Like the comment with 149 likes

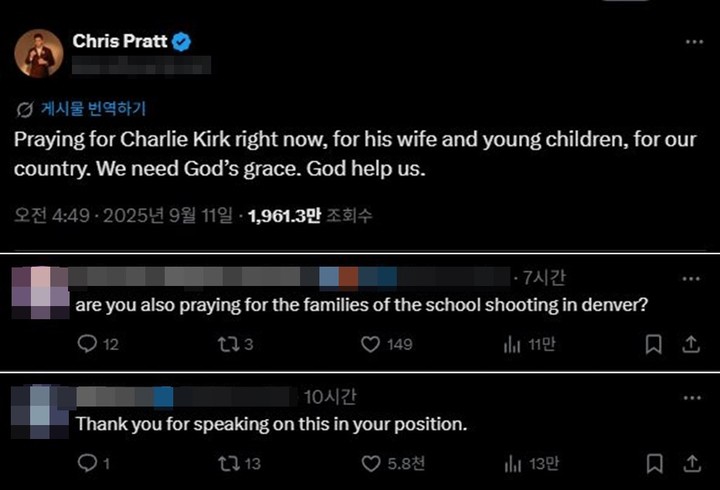tap(370, 344)
